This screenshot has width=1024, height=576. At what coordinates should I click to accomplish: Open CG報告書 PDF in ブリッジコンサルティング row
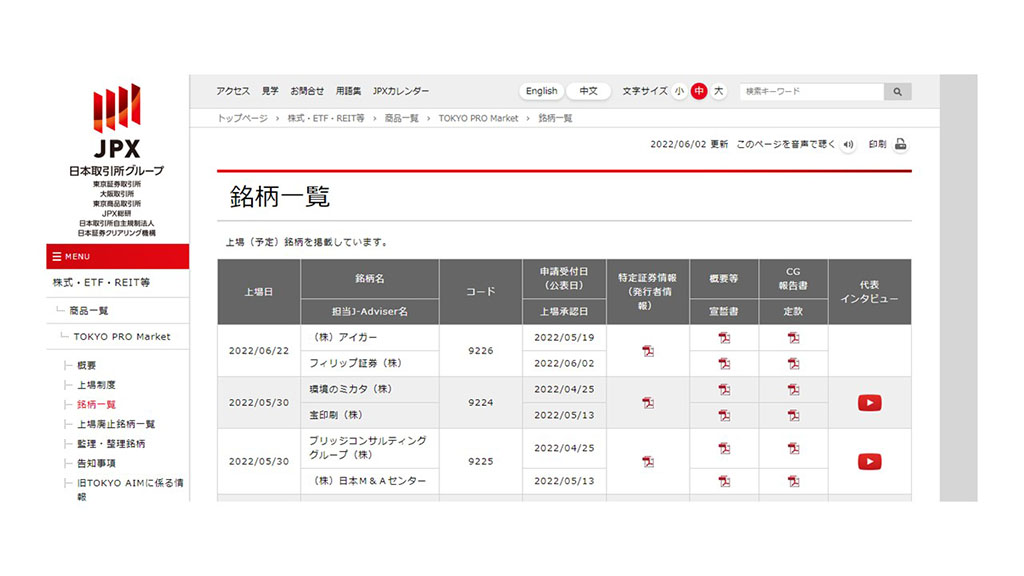(793, 448)
